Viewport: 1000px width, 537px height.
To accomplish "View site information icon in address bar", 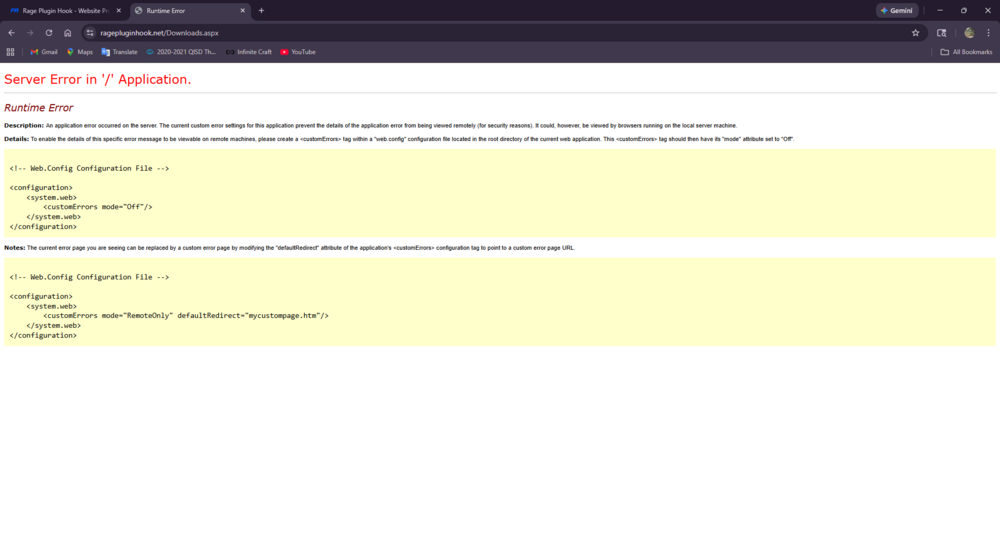I will point(90,33).
